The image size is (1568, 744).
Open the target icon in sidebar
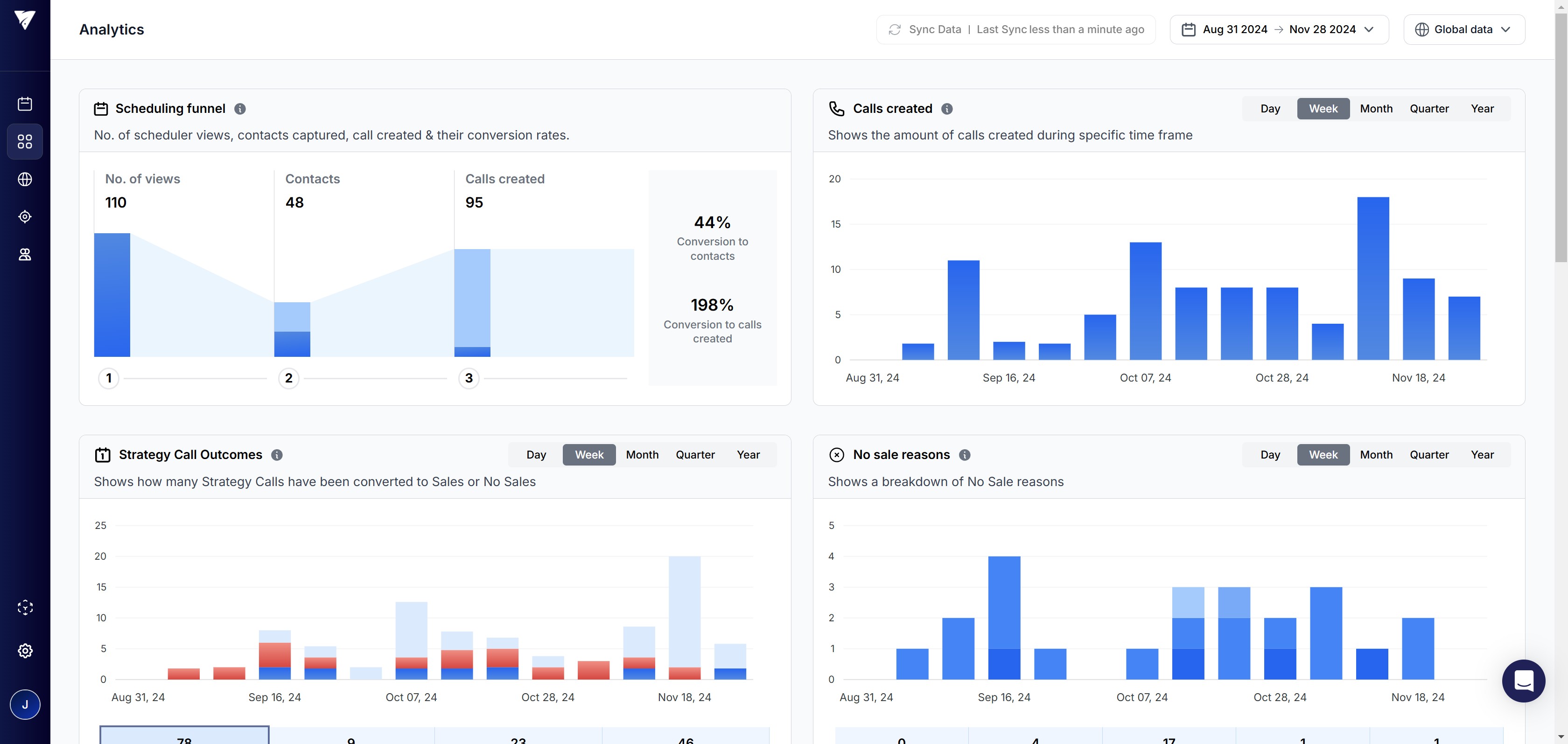tap(25, 216)
